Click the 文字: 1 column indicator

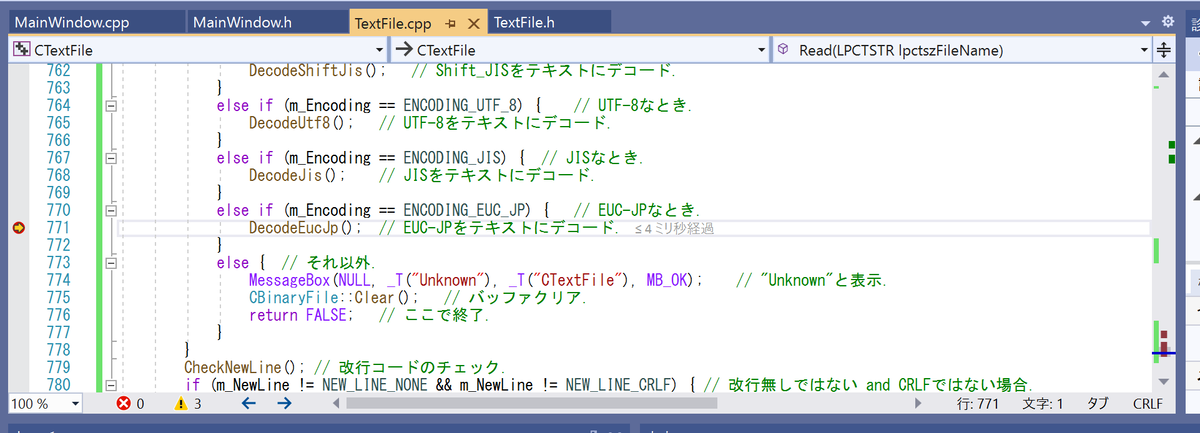1041,404
